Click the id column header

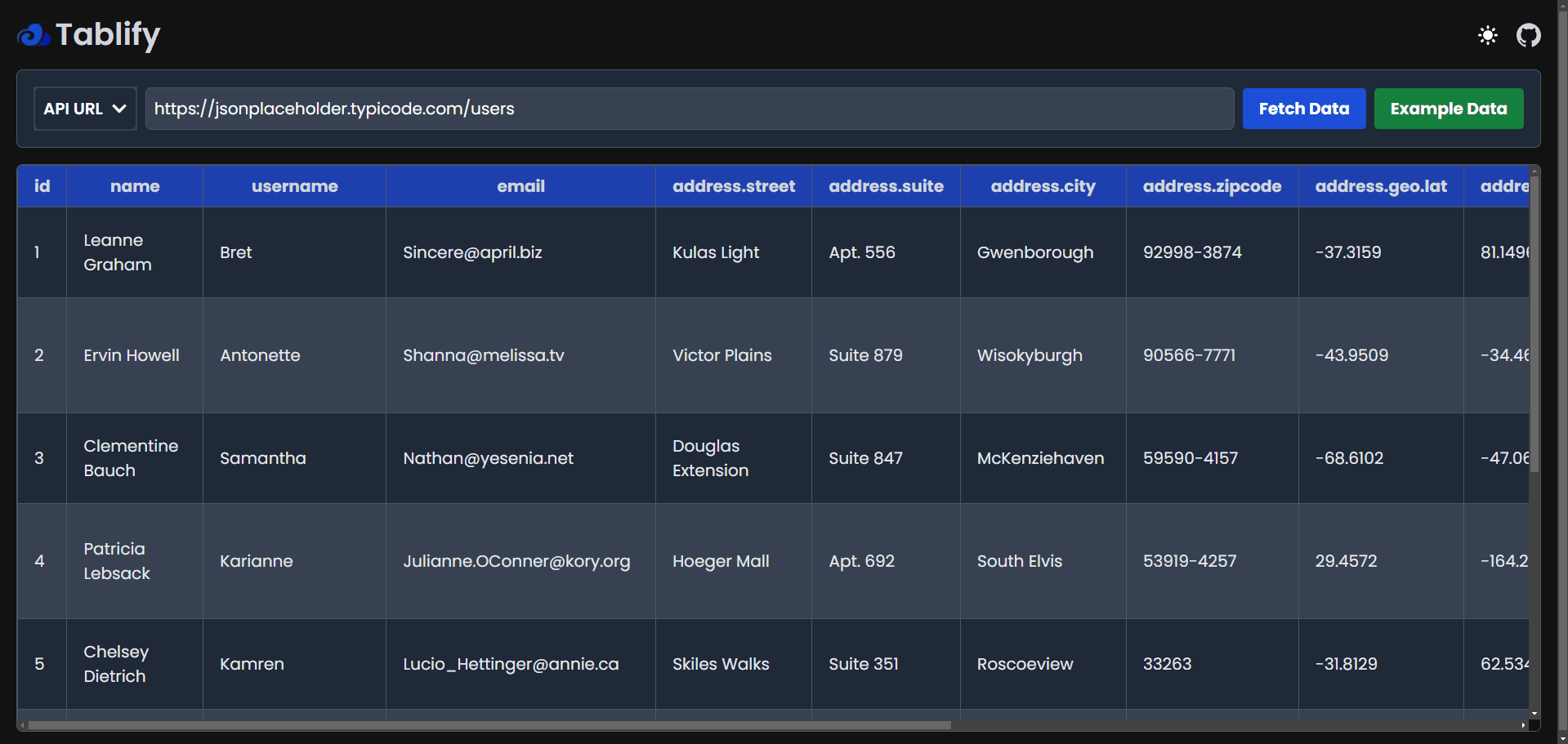pyautogui.click(x=42, y=186)
